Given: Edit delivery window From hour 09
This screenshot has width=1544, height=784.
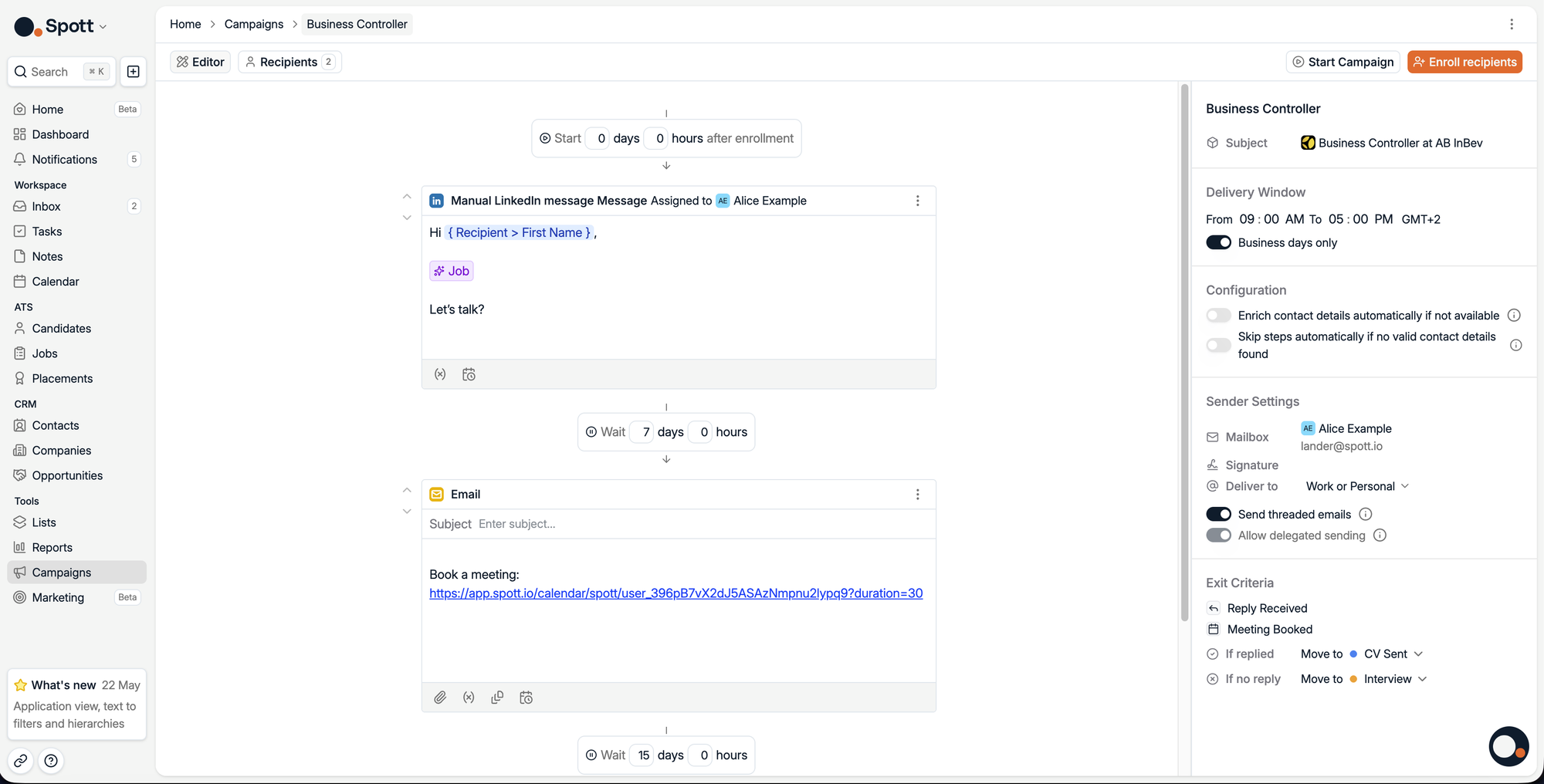Looking at the screenshot, I should tap(1247, 219).
